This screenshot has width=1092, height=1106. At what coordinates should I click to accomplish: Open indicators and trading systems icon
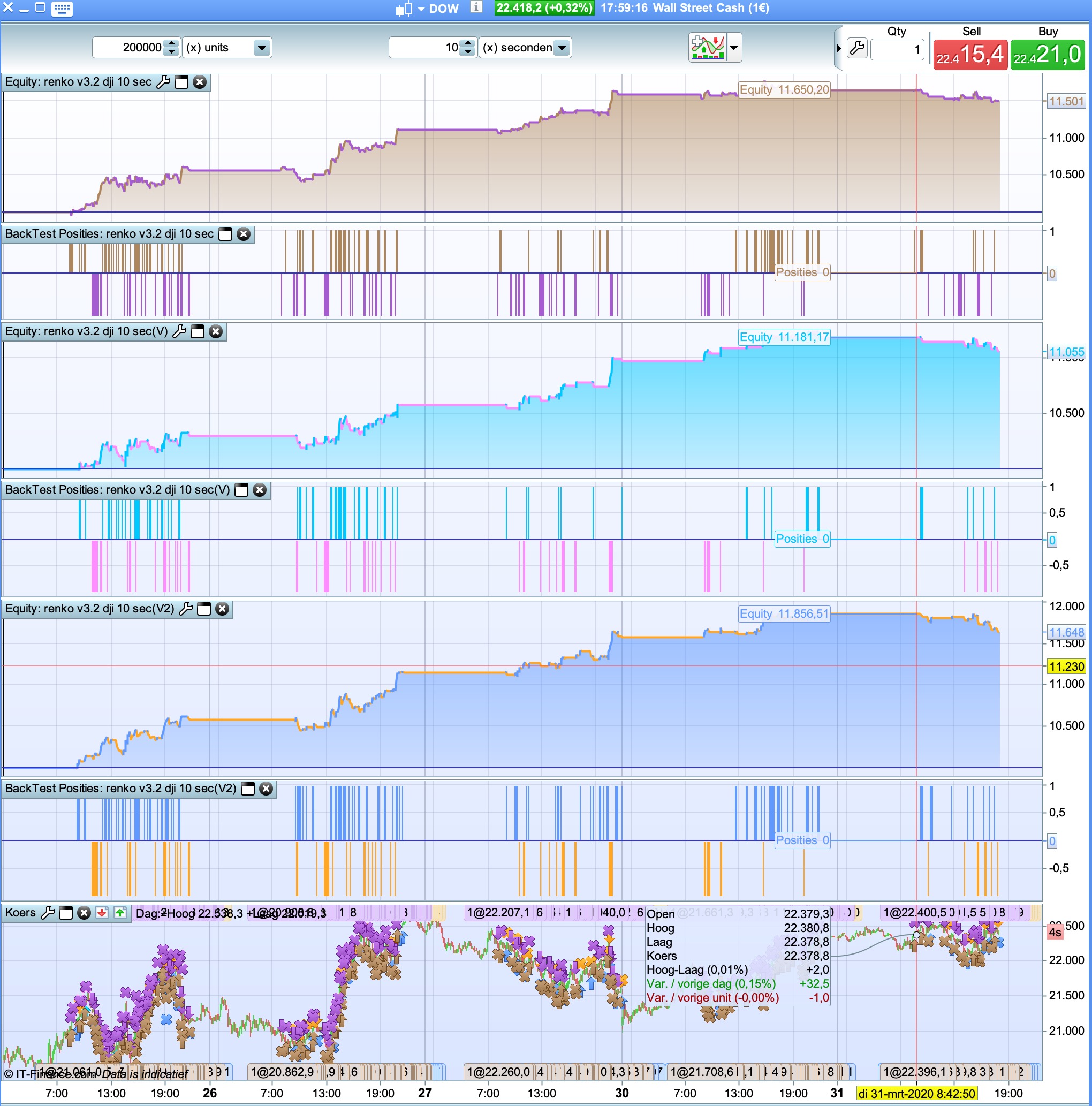(x=708, y=48)
